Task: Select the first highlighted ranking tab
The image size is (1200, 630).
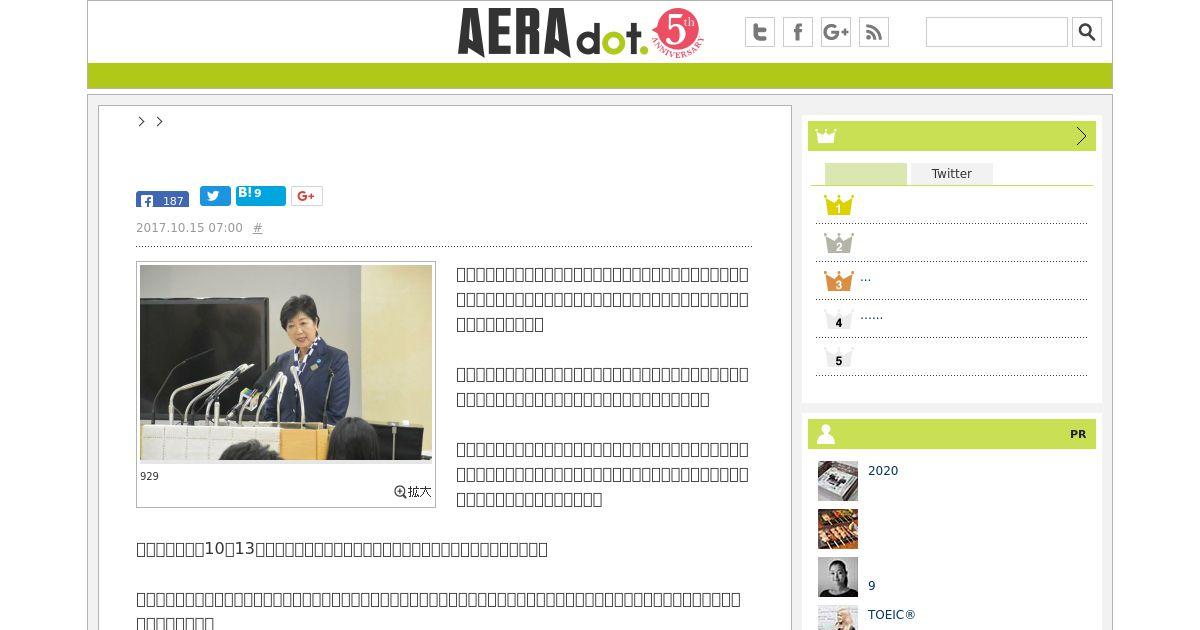Action: click(x=866, y=174)
